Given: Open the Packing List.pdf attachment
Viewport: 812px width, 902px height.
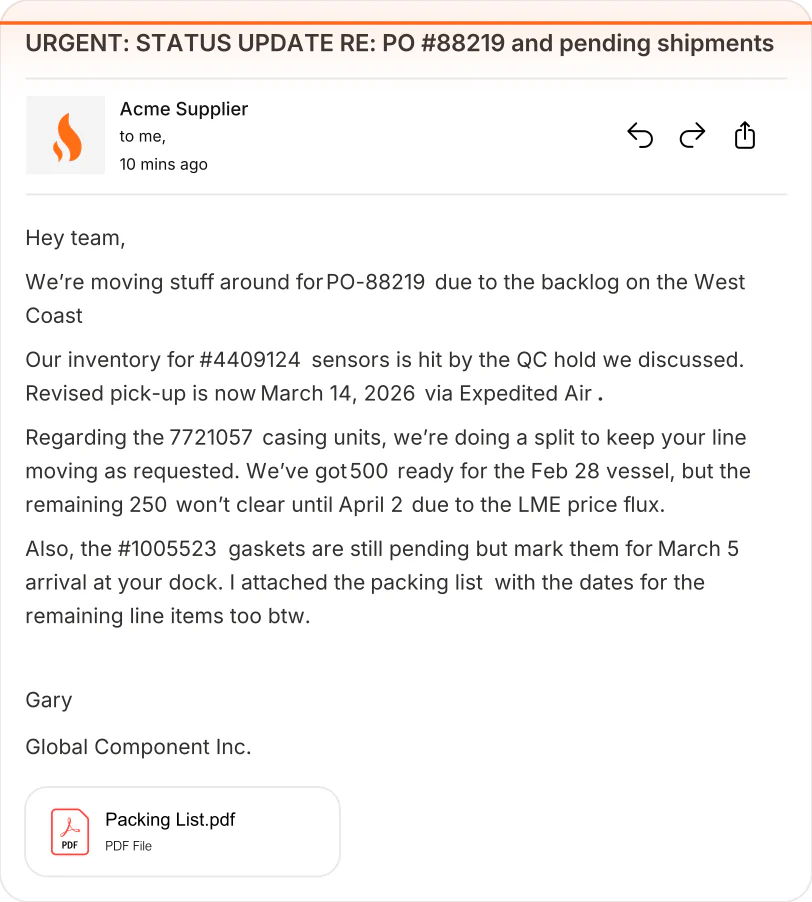Looking at the screenshot, I should click(x=182, y=832).
